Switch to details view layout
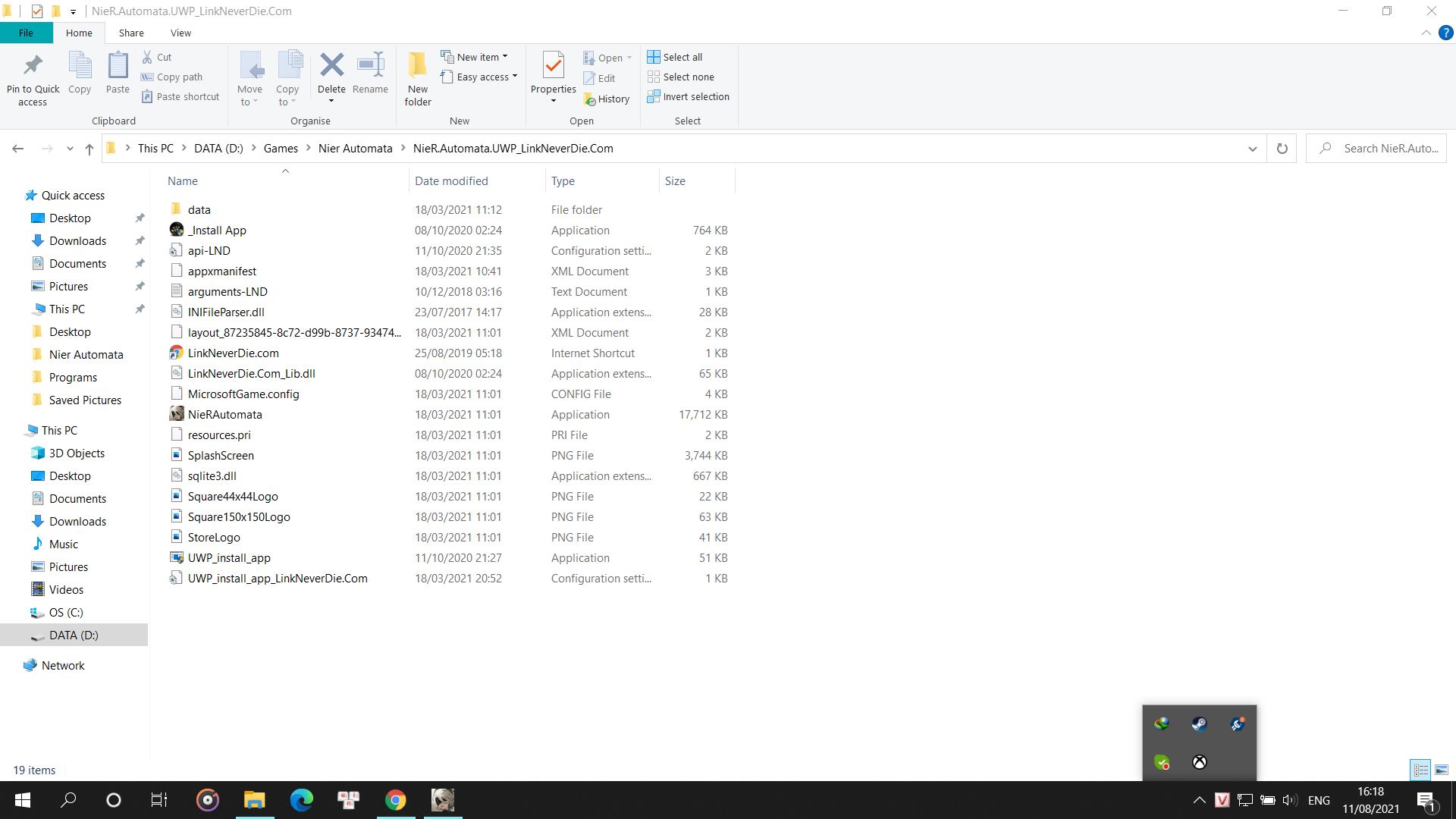 [x=1420, y=770]
